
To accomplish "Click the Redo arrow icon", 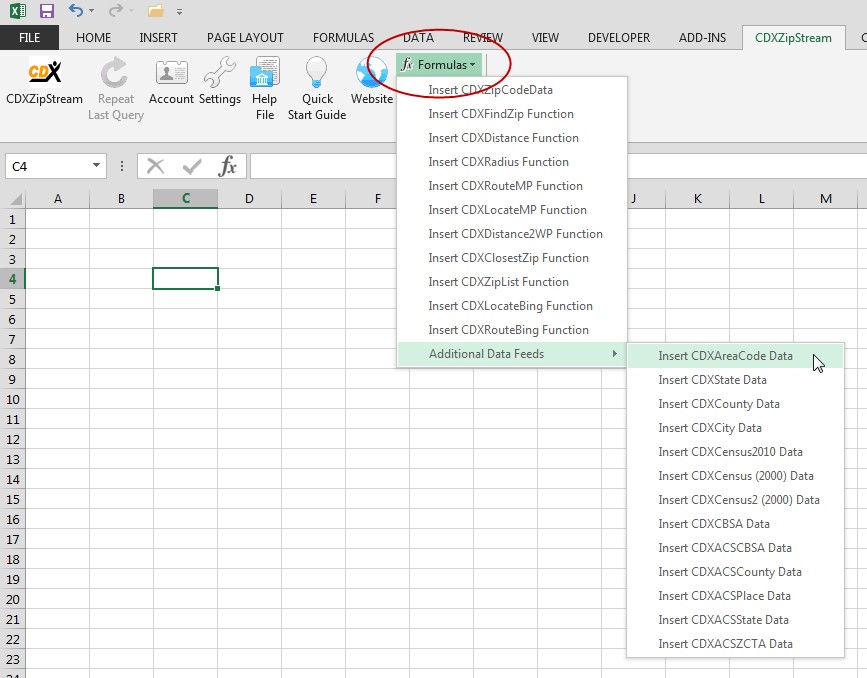I will [x=116, y=10].
